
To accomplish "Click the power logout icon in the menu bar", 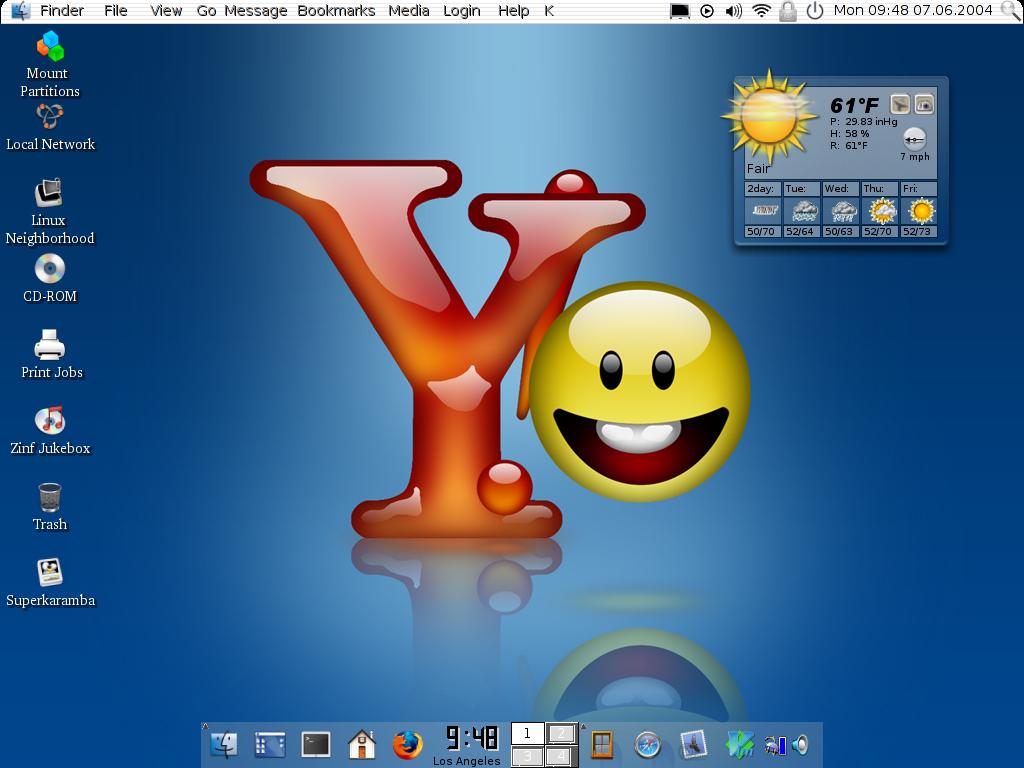I will pyautogui.click(x=814, y=11).
